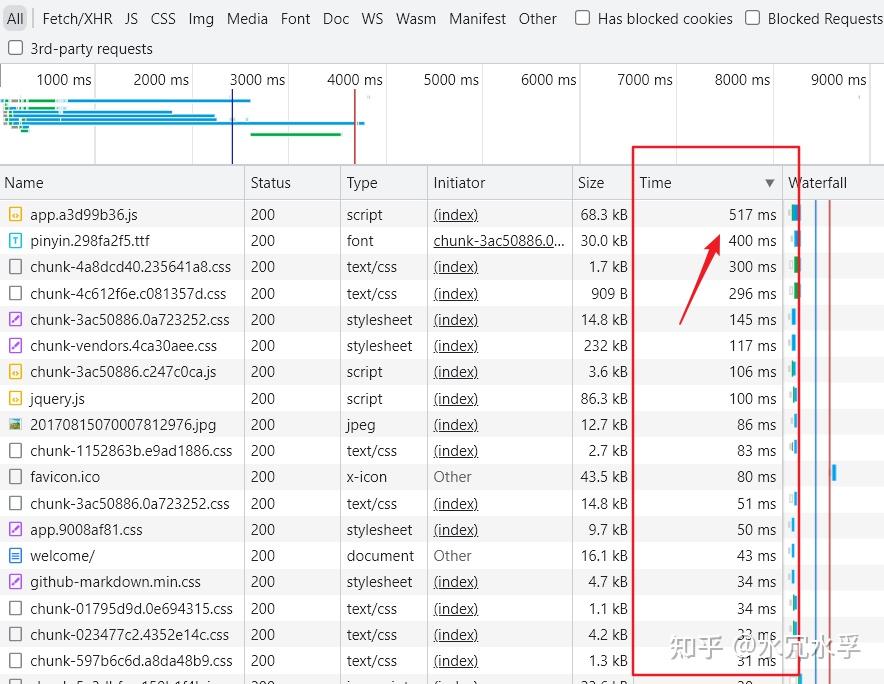Image resolution: width=884 pixels, height=684 pixels.
Task: Click stylesheet icon of github-markdown.min.css
Action: click(16, 581)
